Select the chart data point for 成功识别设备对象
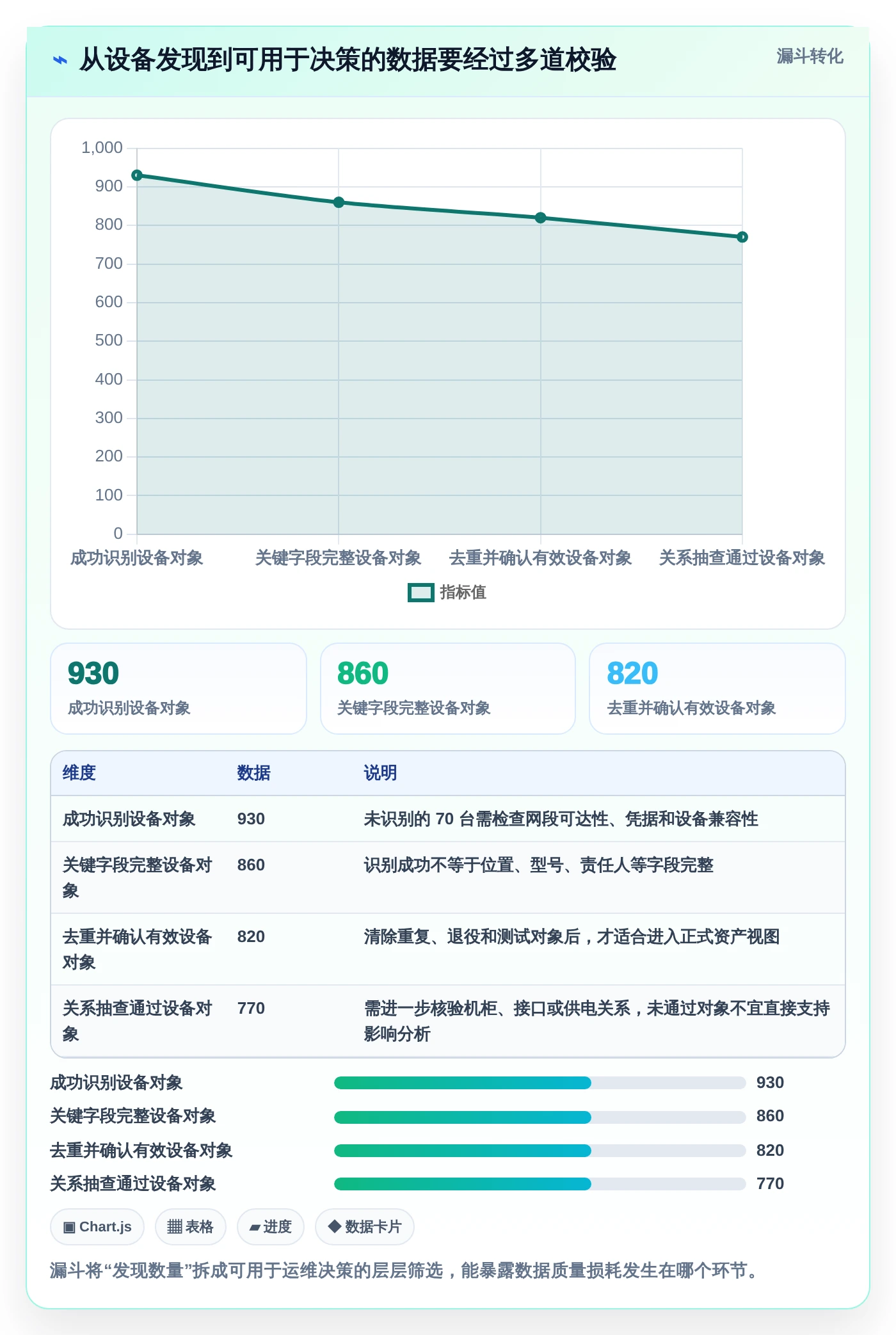This screenshot has width=896, height=1335. [137, 175]
